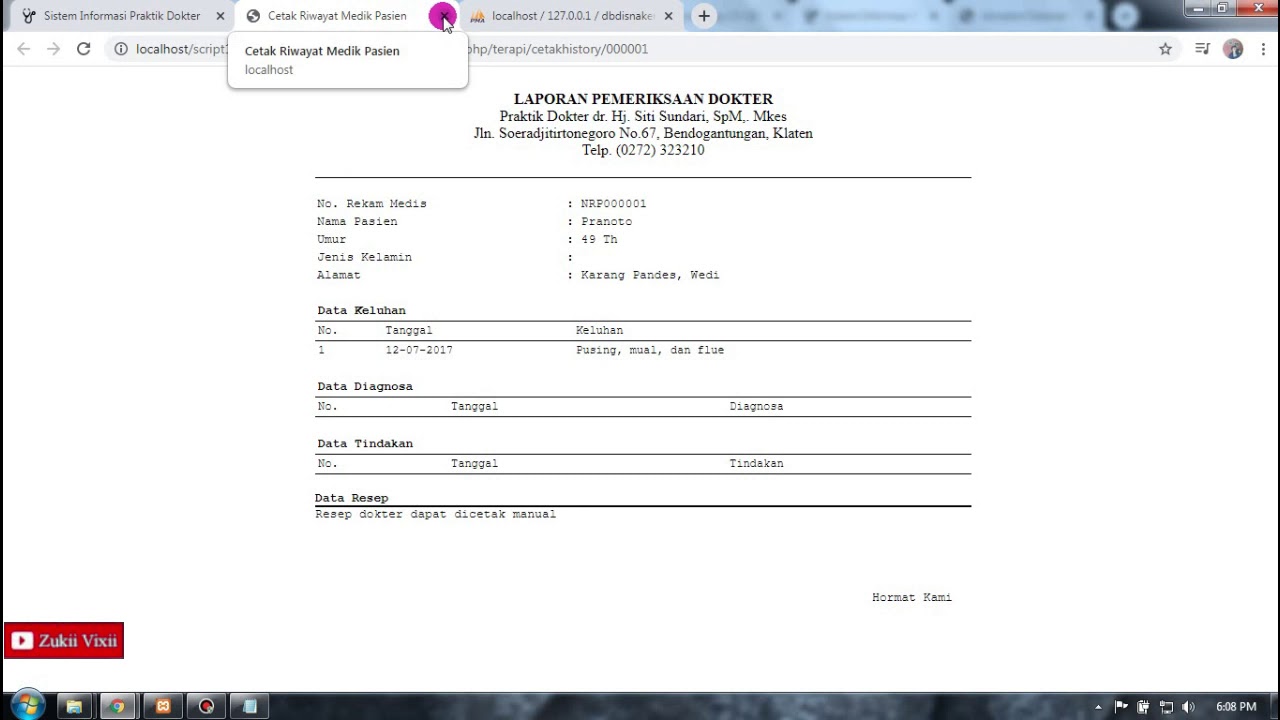Click the 6:08 PM clock
The width and height of the screenshot is (1280, 720).
pos(1236,707)
